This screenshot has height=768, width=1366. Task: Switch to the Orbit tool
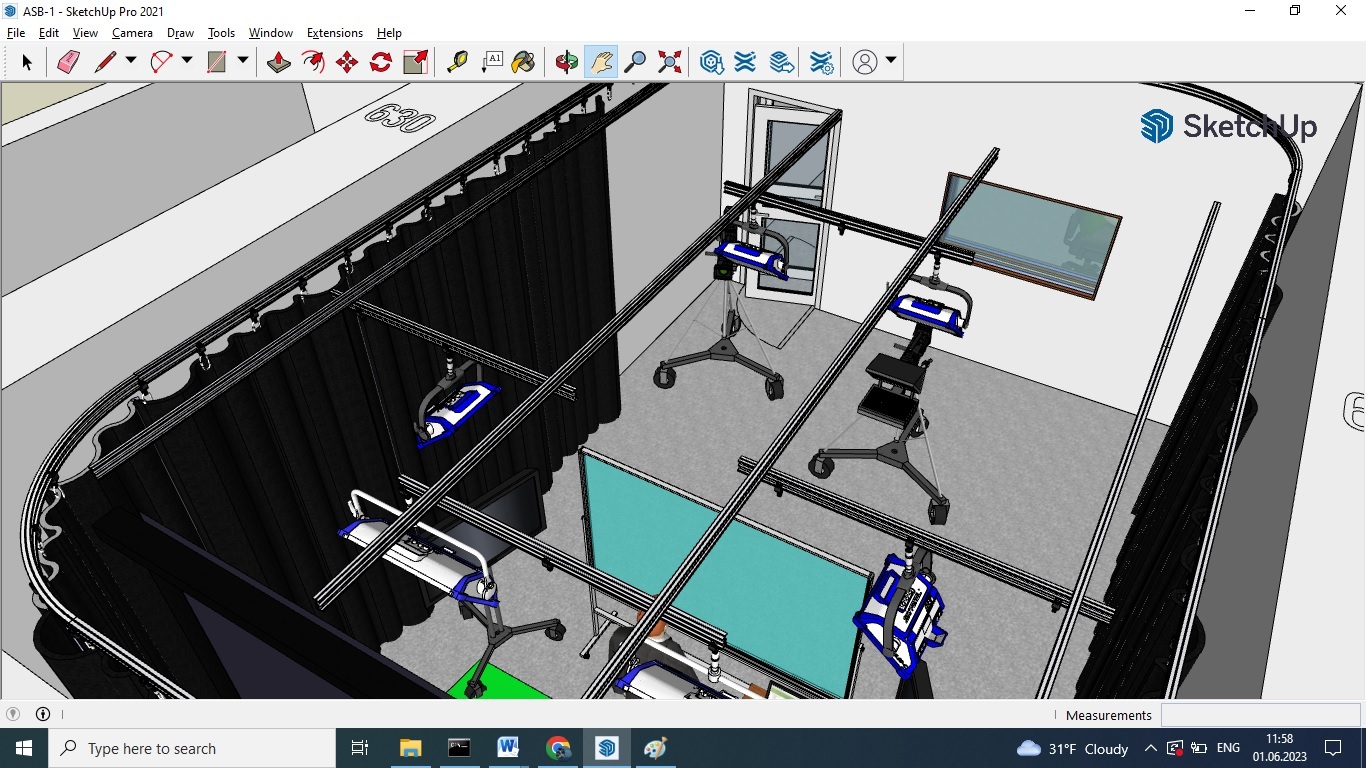(567, 62)
